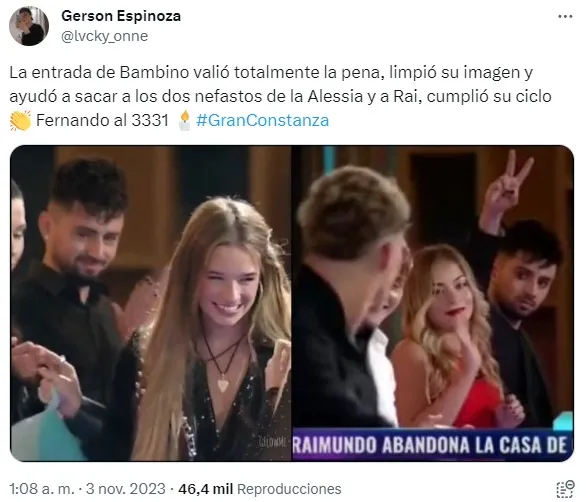Click the right half showing the peace sign
Viewport: 588px width, 502px height.
pyautogui.click(x=433, y=303)
